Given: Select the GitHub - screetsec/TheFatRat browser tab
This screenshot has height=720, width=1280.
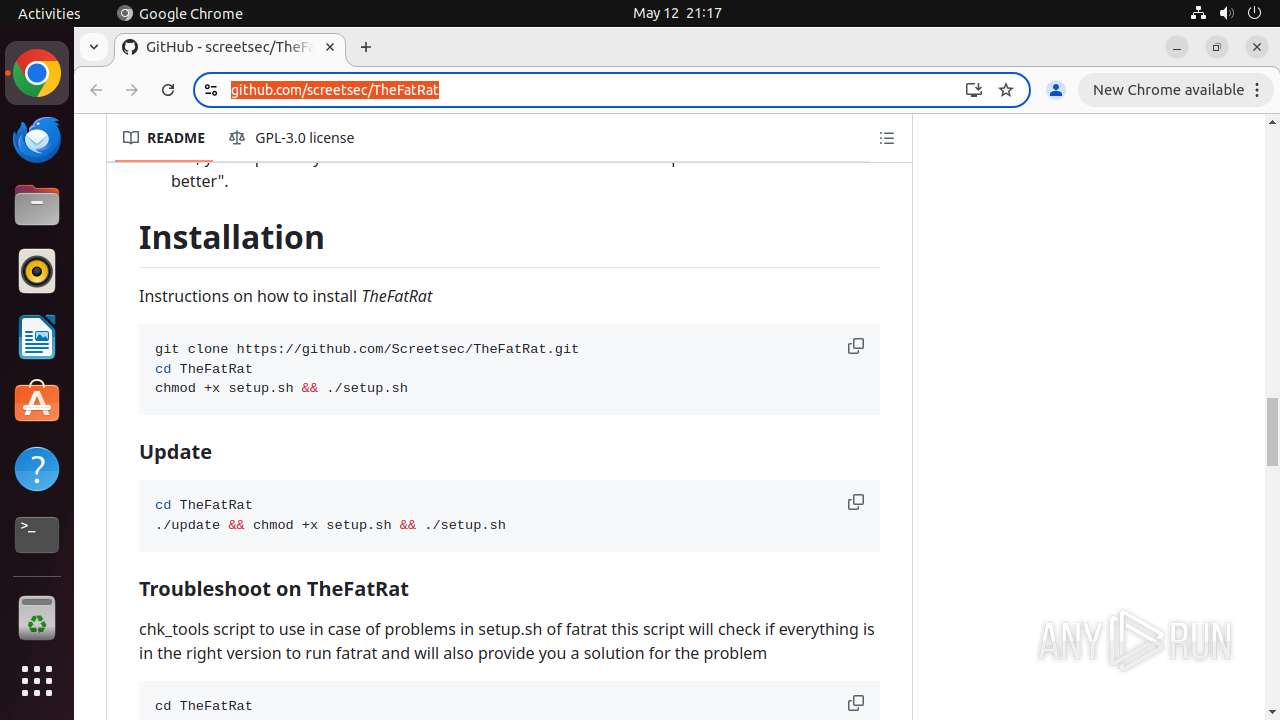Looking at the screenshot, I should pos(230,47).
